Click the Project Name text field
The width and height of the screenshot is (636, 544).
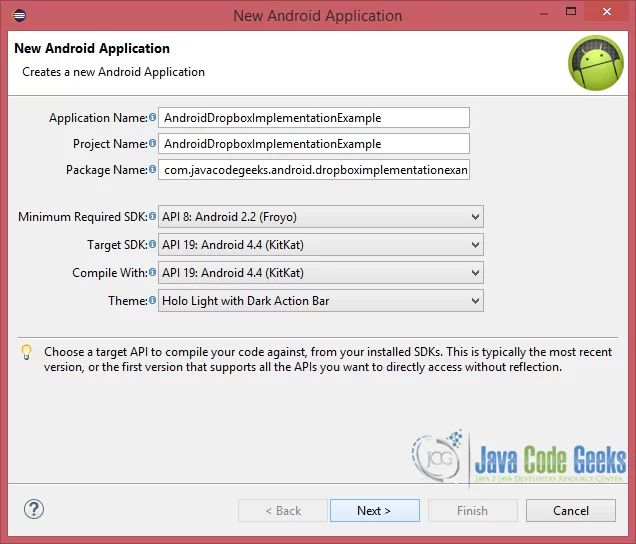click(x=314, y=144)
